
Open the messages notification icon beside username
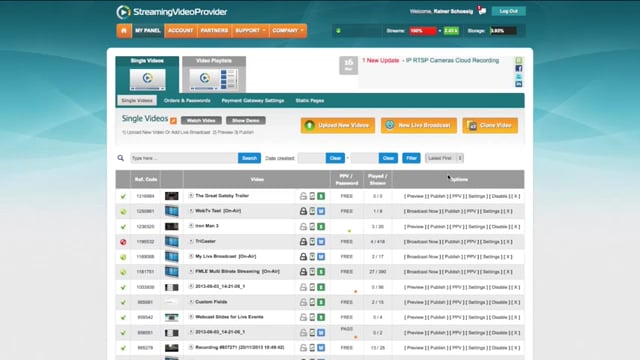pos(482,11)
